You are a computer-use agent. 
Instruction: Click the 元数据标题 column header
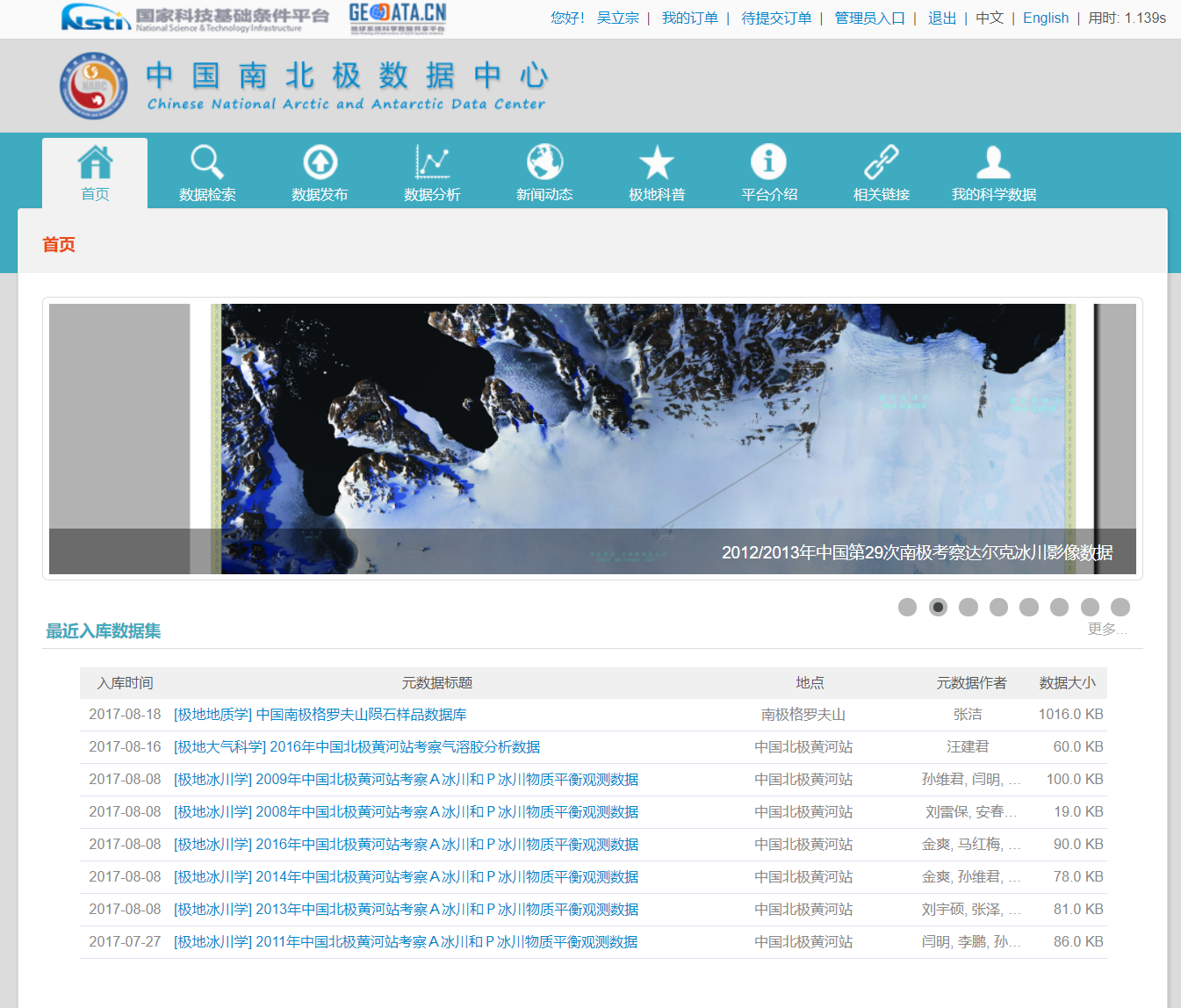tap(437, 683)
